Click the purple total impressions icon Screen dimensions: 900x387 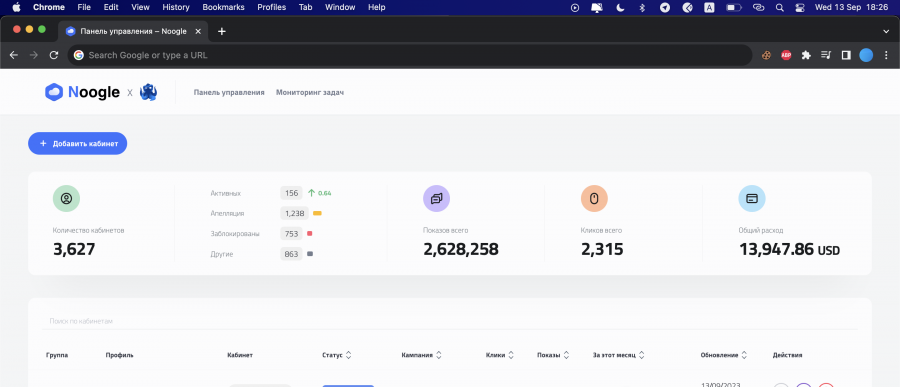[x=436, y=198]
